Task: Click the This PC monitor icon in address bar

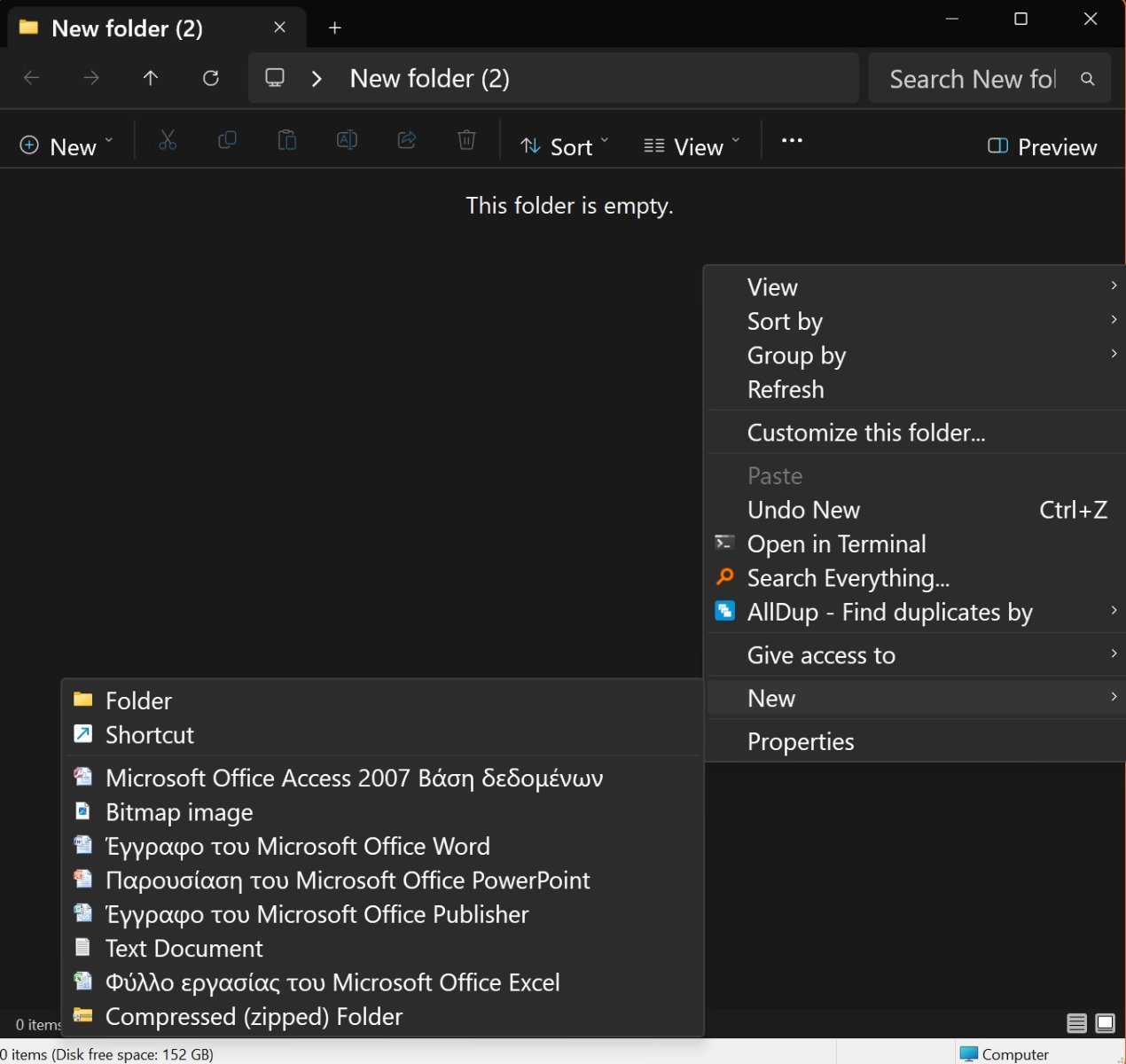Action: point(276,78)
